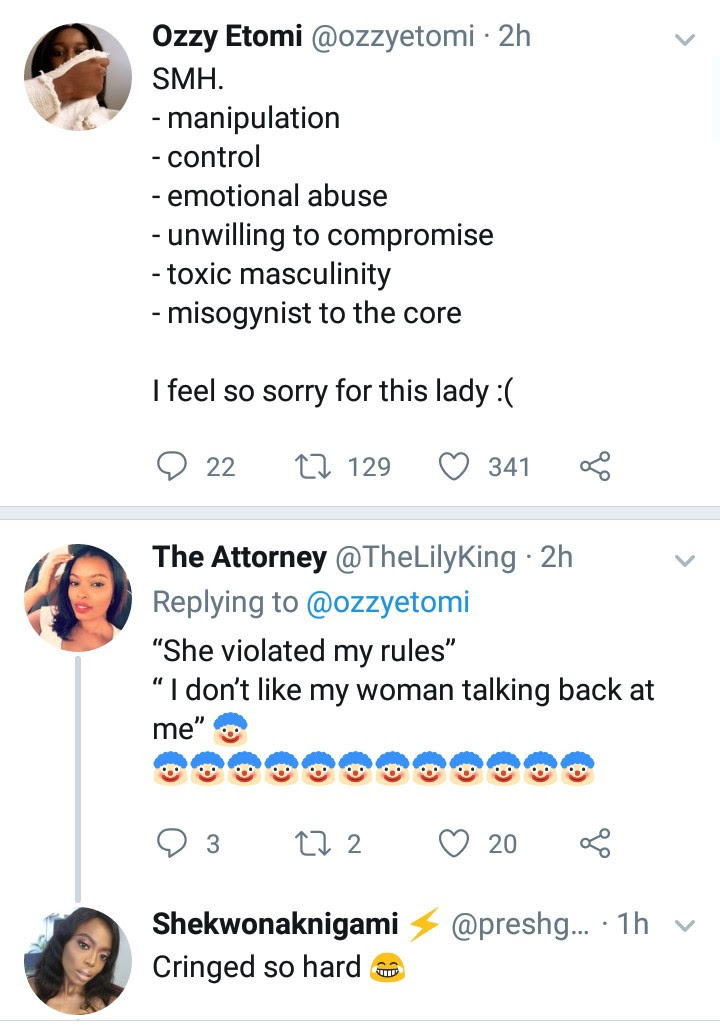Open dropdown arrow on Ozzy Etomi's tweet
Image resolution: width=720 pixels, height=1026 pixels.
[685, 40]
